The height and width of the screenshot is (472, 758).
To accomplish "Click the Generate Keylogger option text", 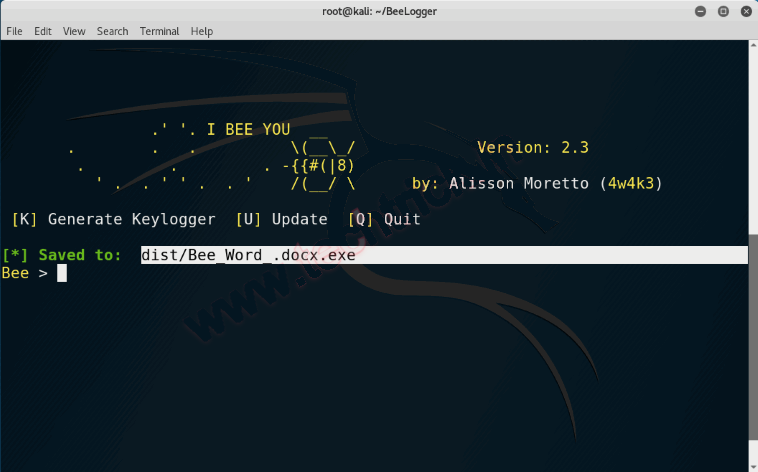I will point(131,219).
